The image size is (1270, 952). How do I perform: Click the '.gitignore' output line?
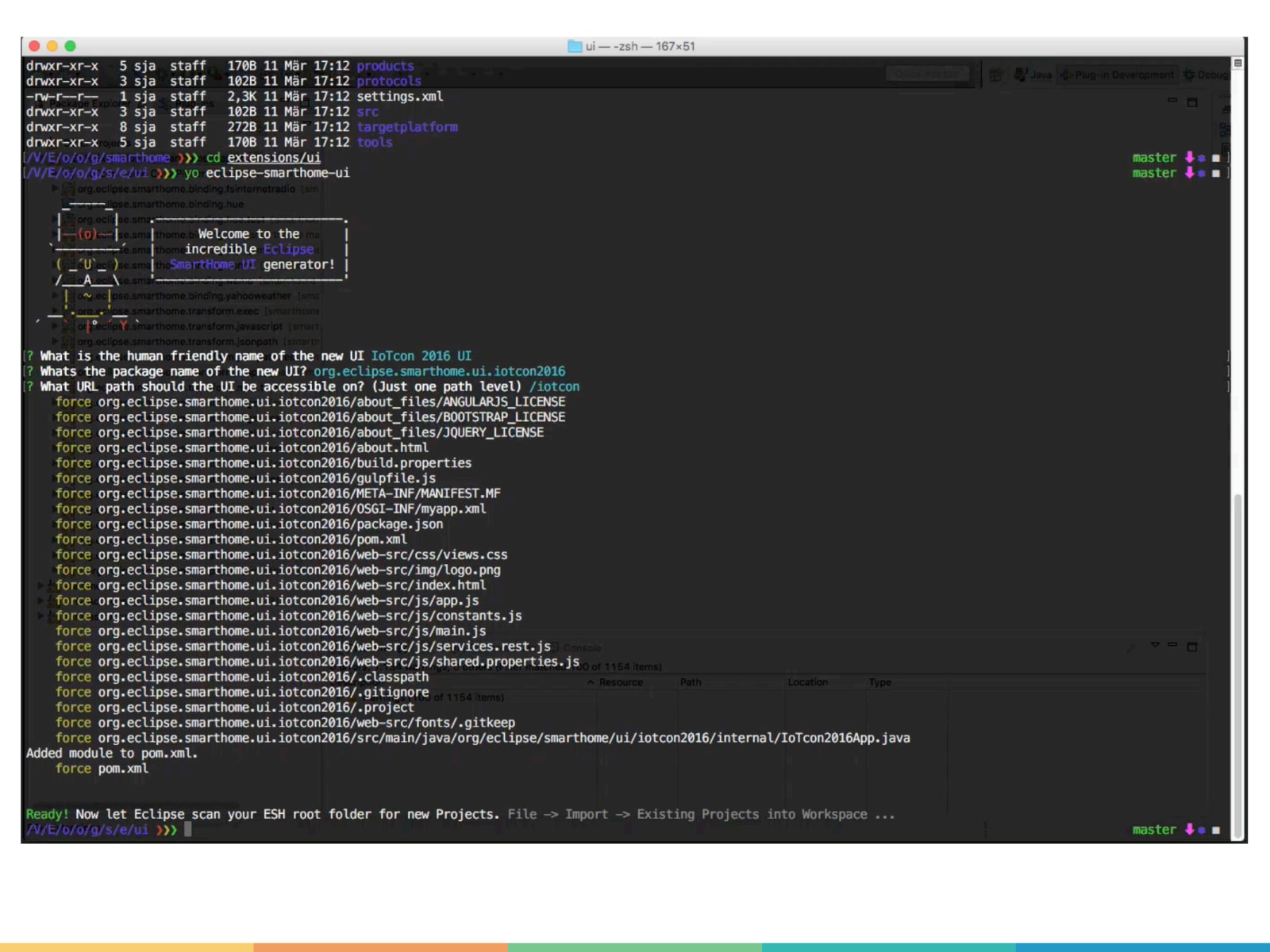pyautogui.click(x=242, y=692)
